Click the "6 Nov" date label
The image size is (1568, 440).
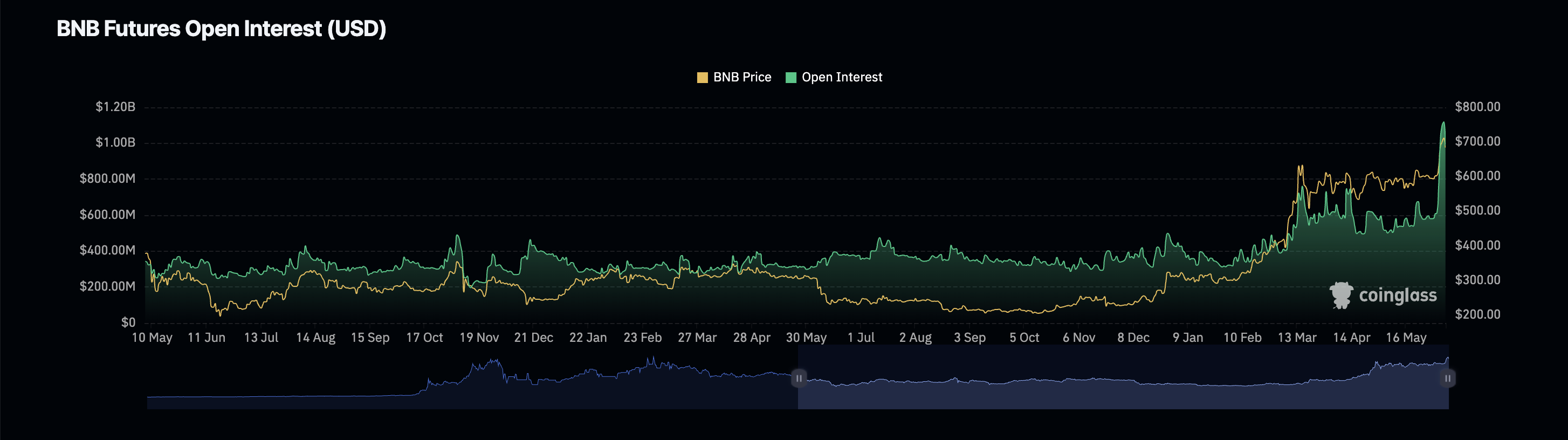(1079, 338)
